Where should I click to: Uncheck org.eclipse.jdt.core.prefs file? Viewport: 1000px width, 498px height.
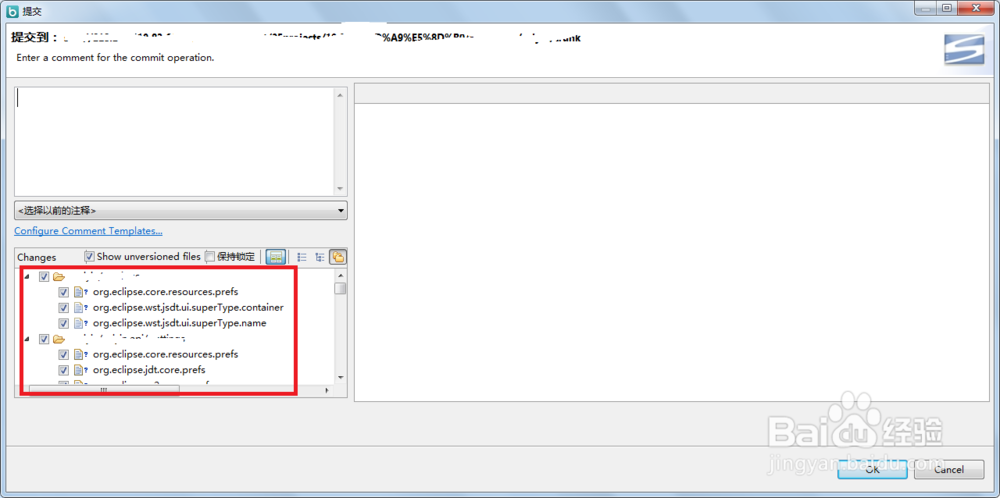click(x=64, y=370)
